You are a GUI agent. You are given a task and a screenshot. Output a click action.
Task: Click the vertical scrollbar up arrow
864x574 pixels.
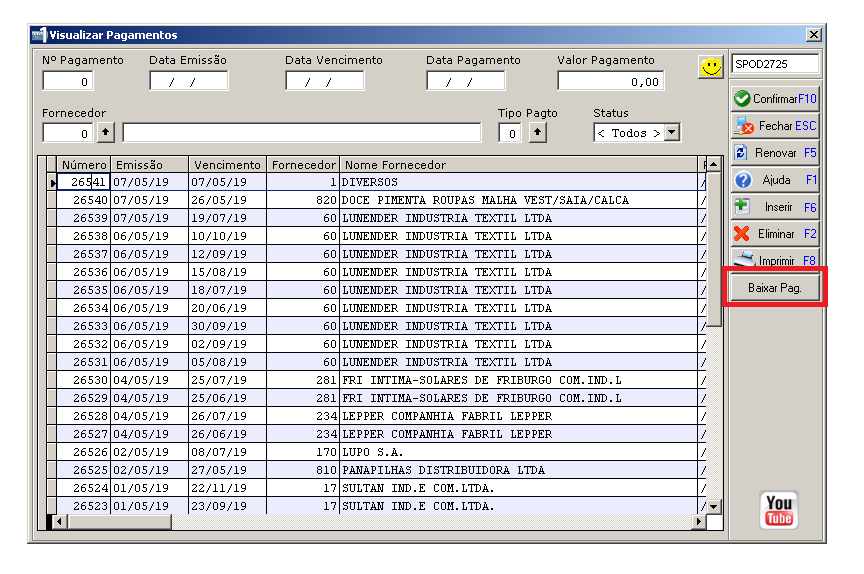click(714, 164)
